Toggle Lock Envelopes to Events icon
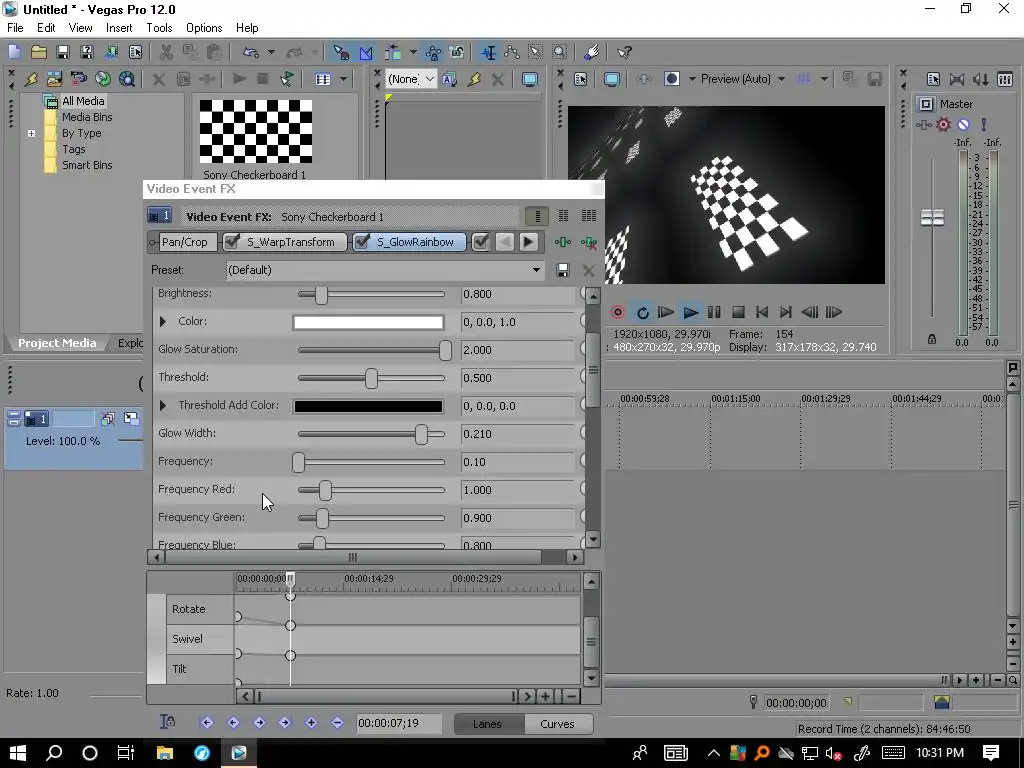The width and height of the screenshot is (1024, 768). coord(433,52)
